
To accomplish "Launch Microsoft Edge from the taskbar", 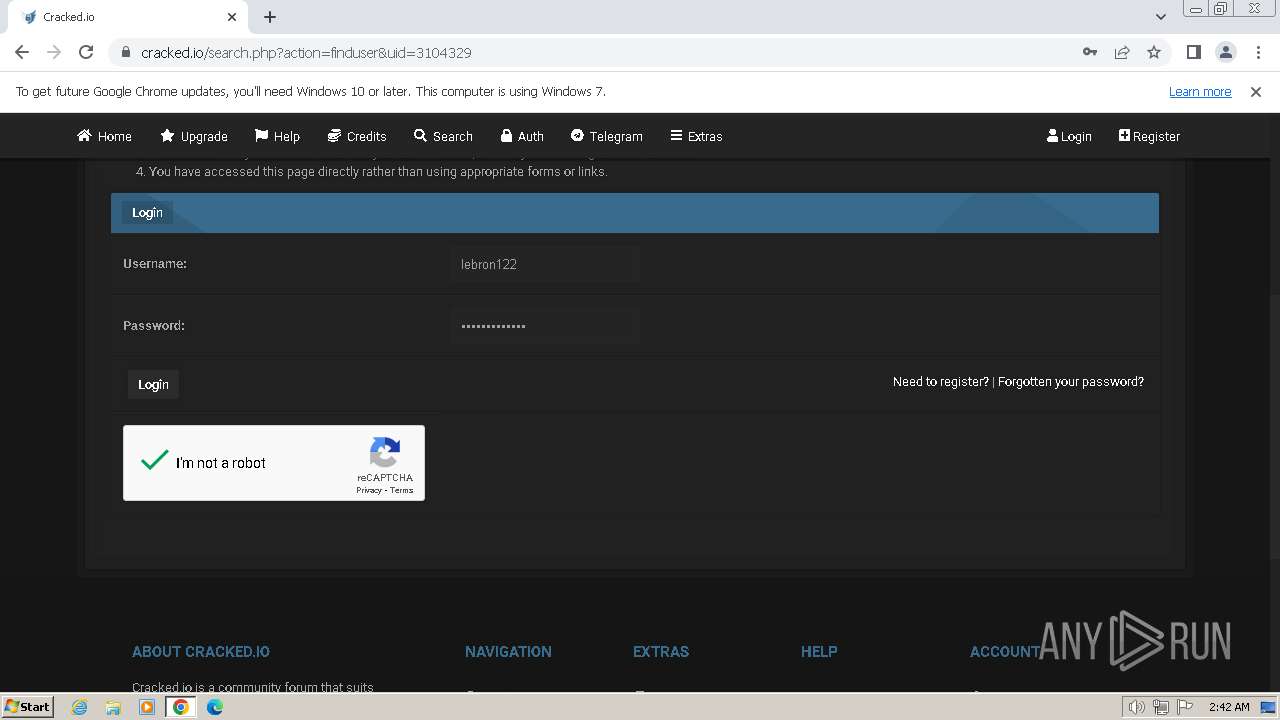I will (x=215, y=707).
